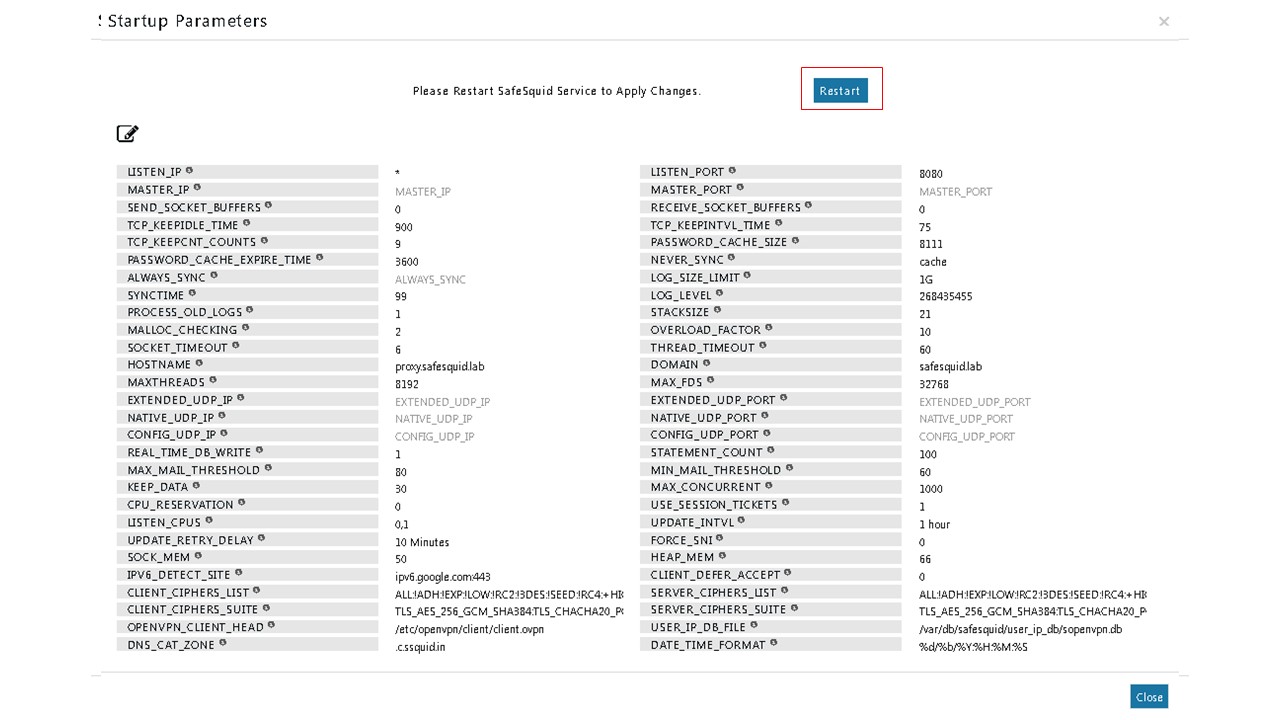Image resolution: width=1280 pixels, height=720 pixels.
Task: Click info icon next to NEVER_SYNC
Action: (732, 258)
